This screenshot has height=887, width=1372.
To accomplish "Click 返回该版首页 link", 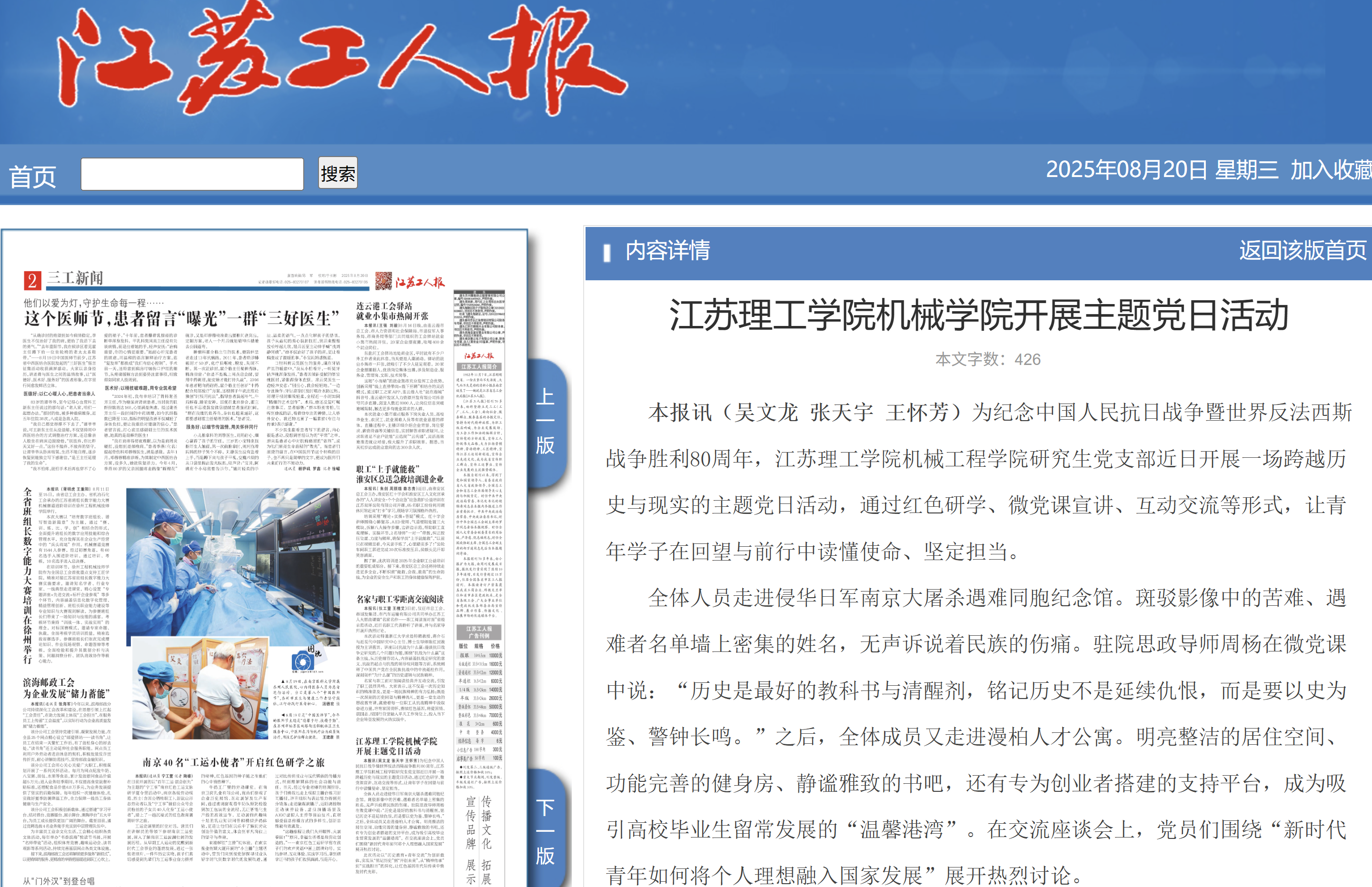I will [x=1302, y=251].
